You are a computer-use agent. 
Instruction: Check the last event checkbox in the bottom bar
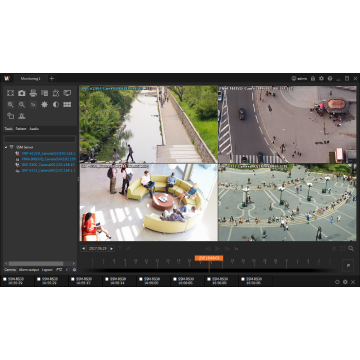(x=243, y=279)
